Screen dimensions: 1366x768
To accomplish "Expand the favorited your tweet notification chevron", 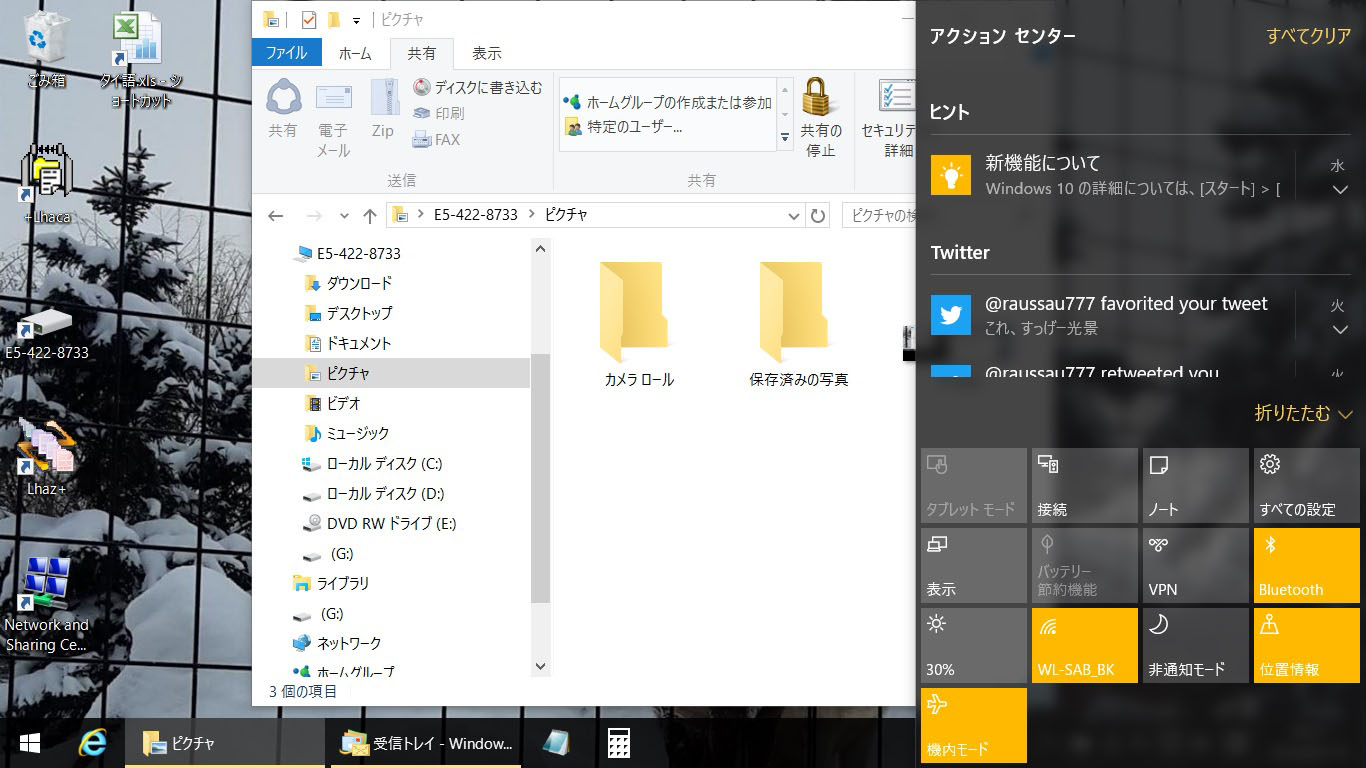I will [x=1340, y=330].
